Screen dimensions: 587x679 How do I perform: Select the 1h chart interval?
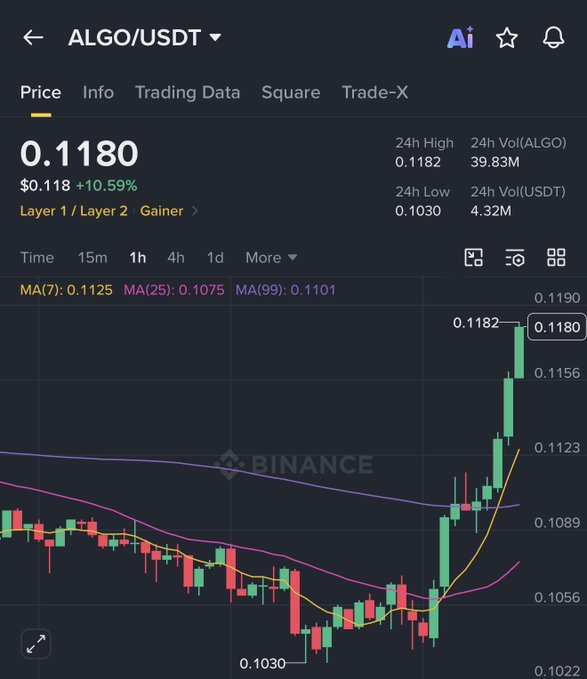(x=138, y=258)
